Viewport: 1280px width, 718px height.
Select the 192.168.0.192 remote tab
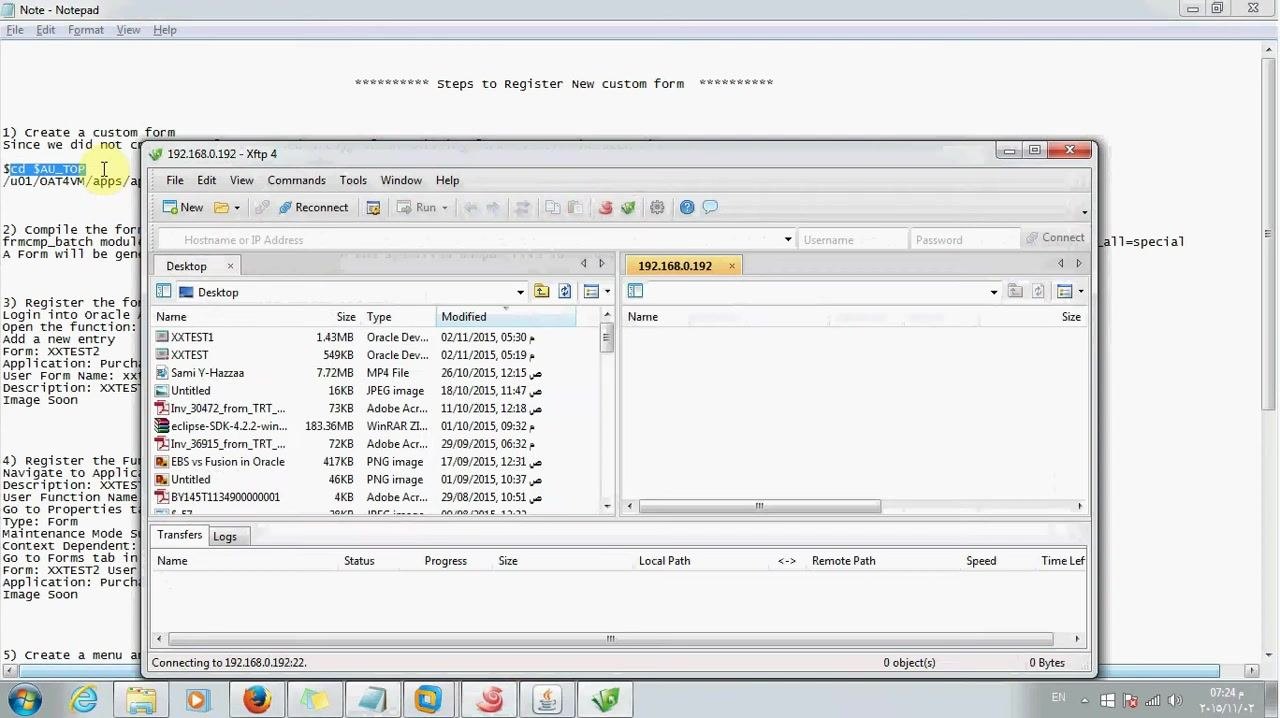675,266
